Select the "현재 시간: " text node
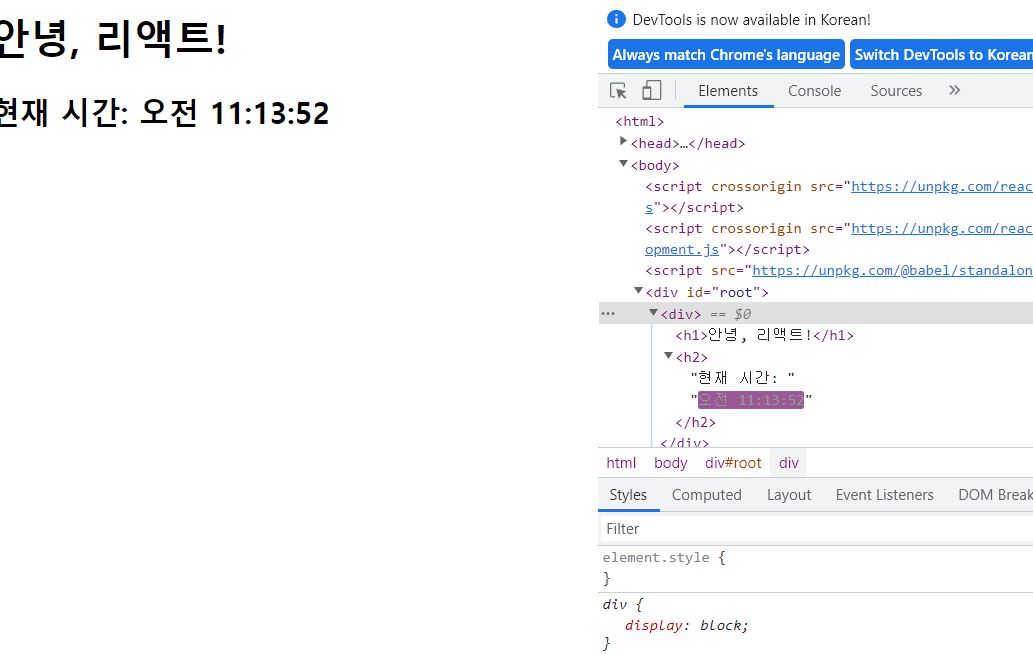 (x=742, y=377)
